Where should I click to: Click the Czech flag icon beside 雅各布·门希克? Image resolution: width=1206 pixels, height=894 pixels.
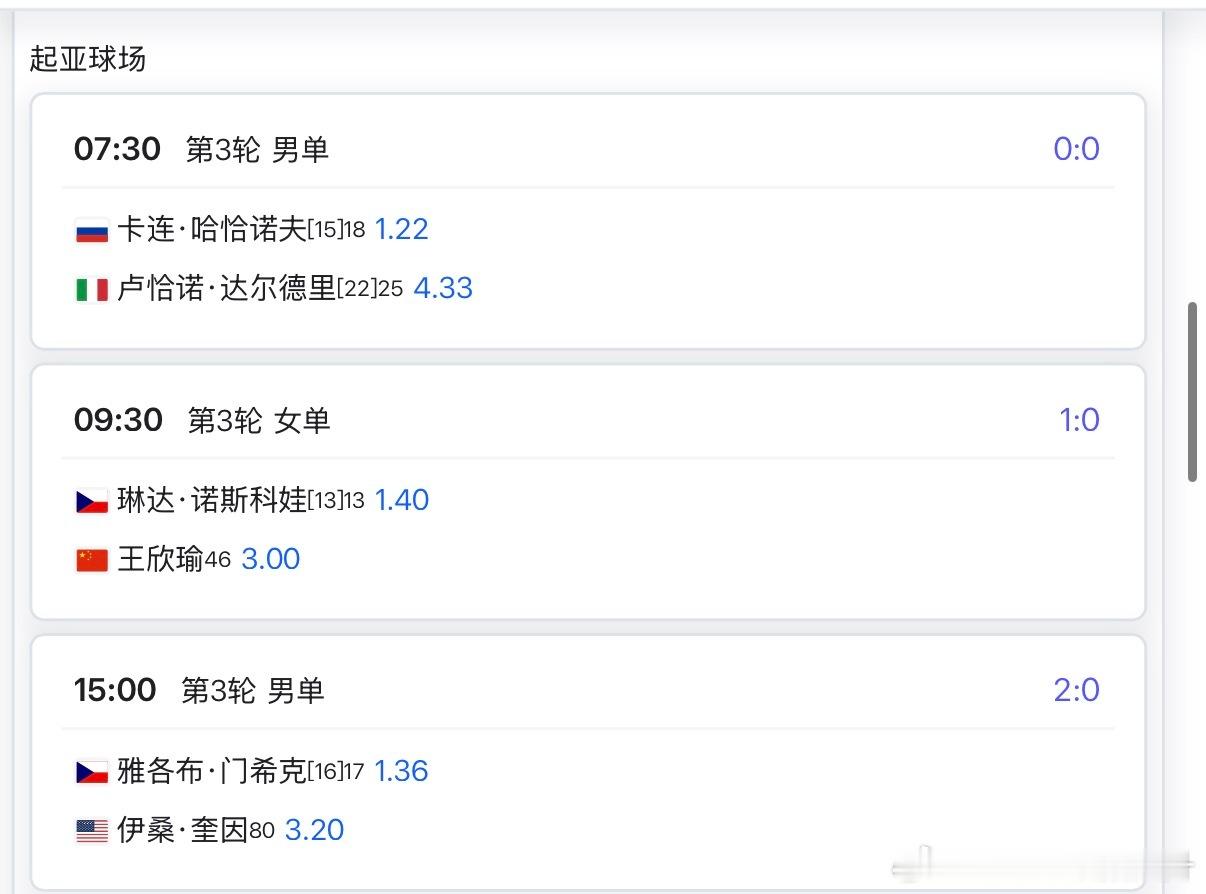tap(92, 771)
